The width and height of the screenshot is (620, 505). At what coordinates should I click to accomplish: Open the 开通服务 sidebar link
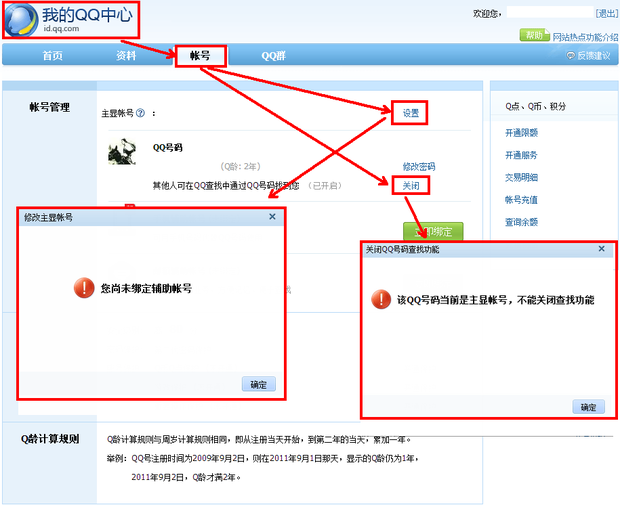pos(521,155)
